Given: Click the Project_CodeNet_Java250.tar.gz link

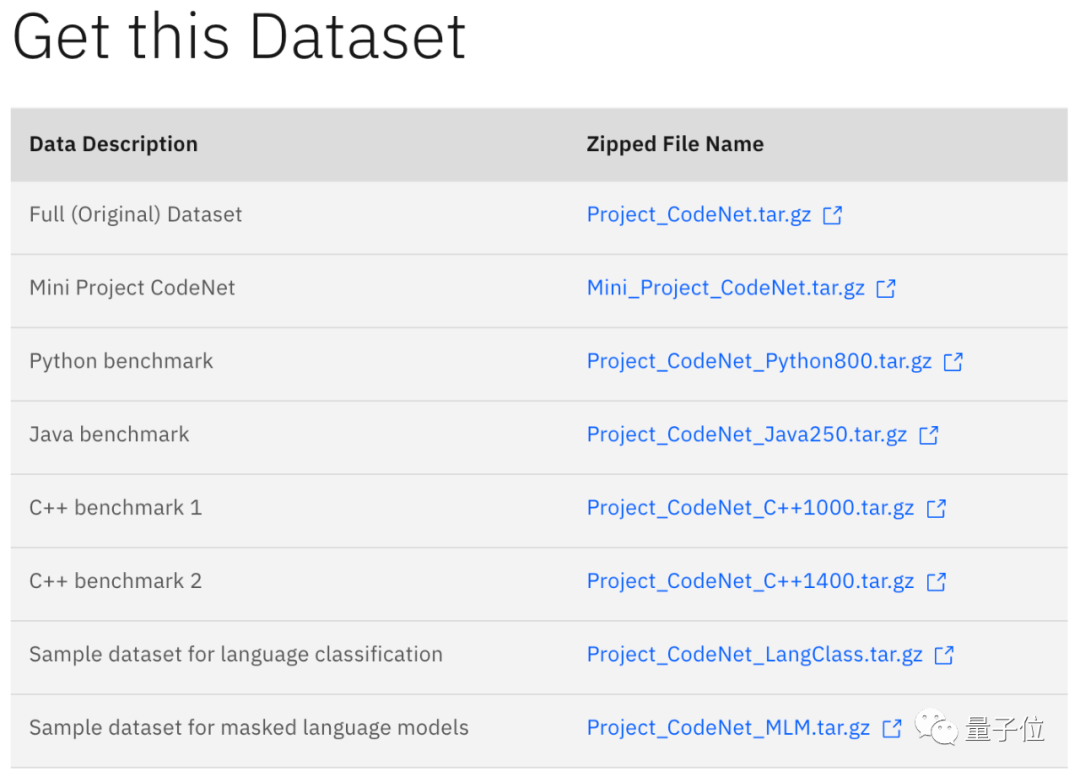Looking at the screenshot, I should [746, 434].
